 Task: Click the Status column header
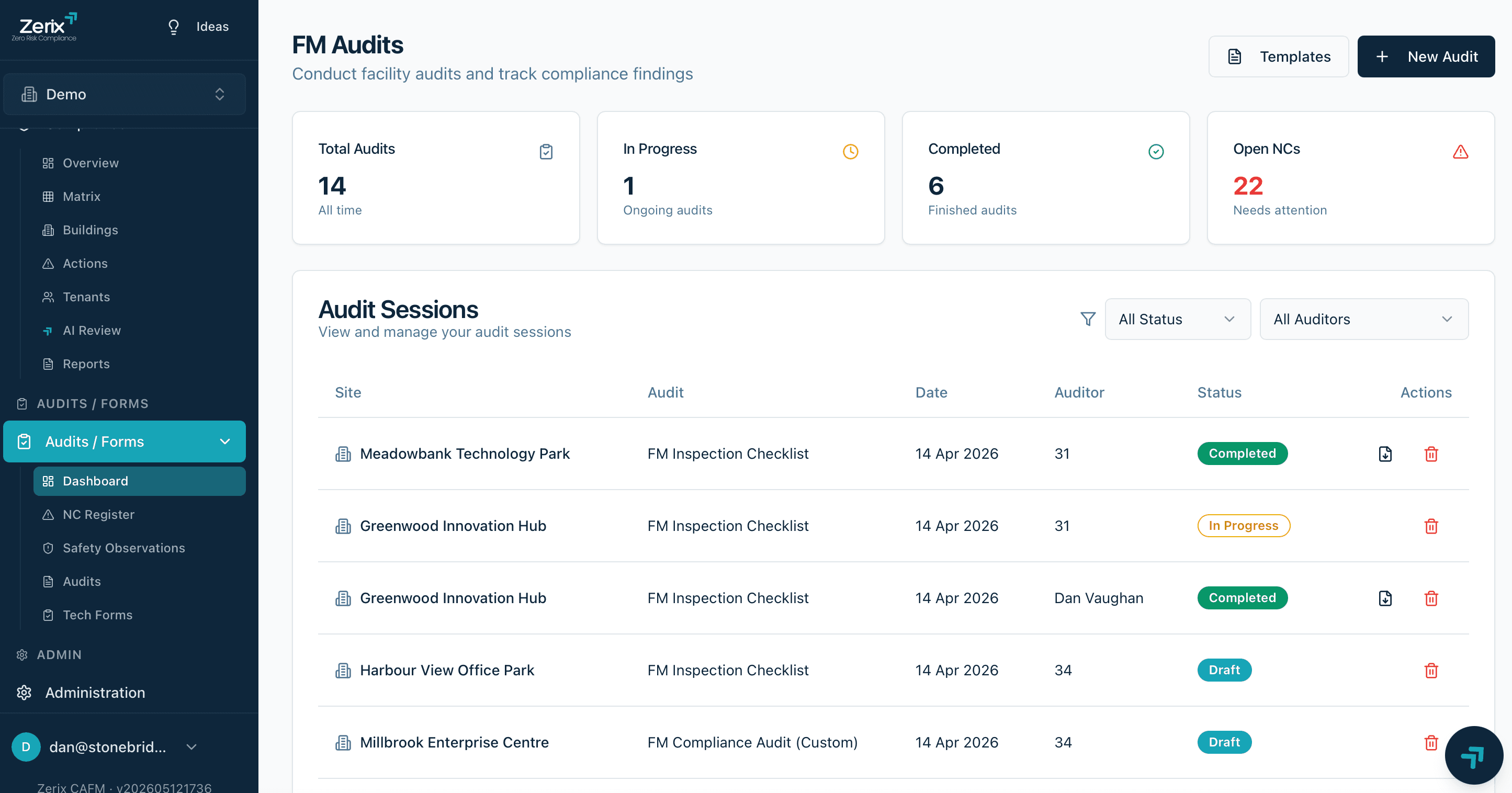[1219, 393]
